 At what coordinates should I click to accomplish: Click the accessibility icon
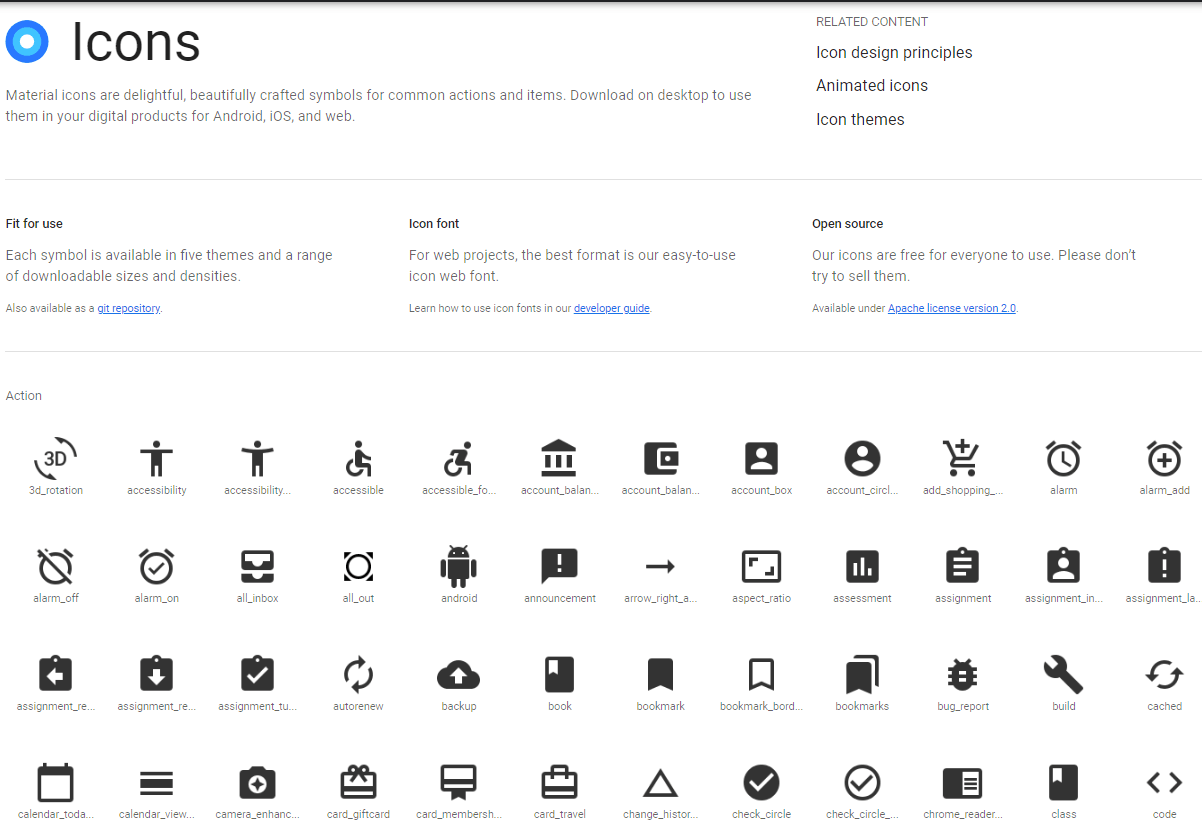[157, 458]
